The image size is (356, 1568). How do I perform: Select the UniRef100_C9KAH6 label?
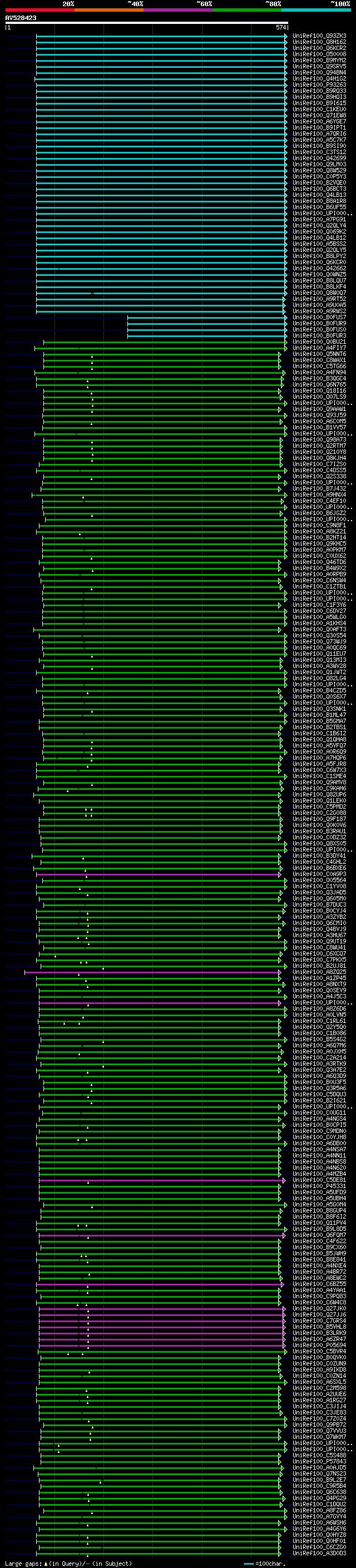tap(319, 789)
